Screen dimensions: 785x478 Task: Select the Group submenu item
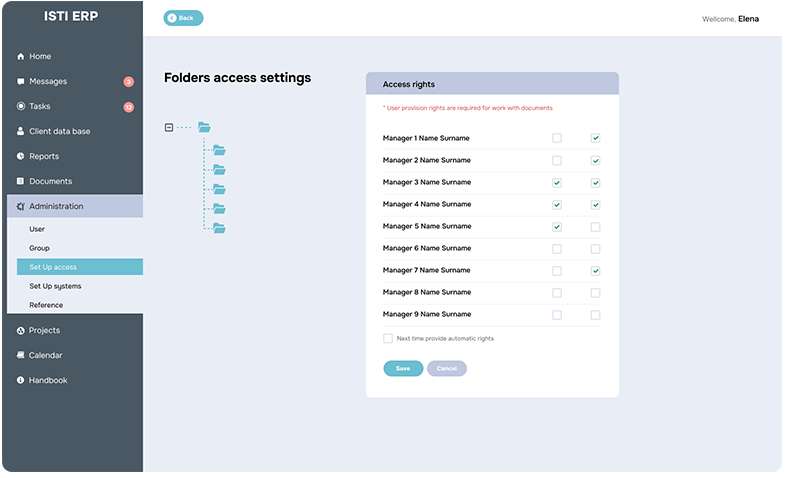coord(39,248)
